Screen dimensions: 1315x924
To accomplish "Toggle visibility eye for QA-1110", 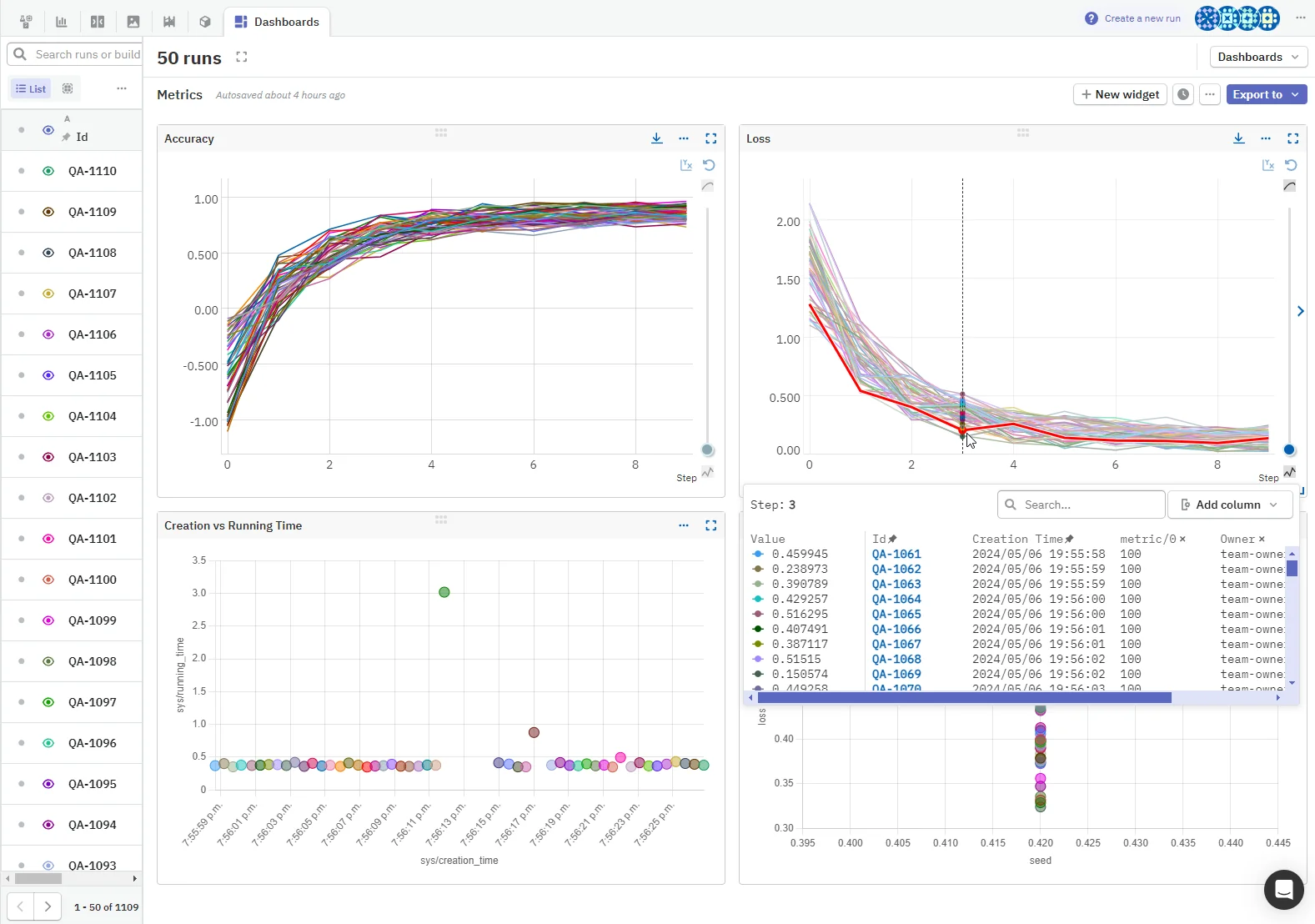I will 48,171.
